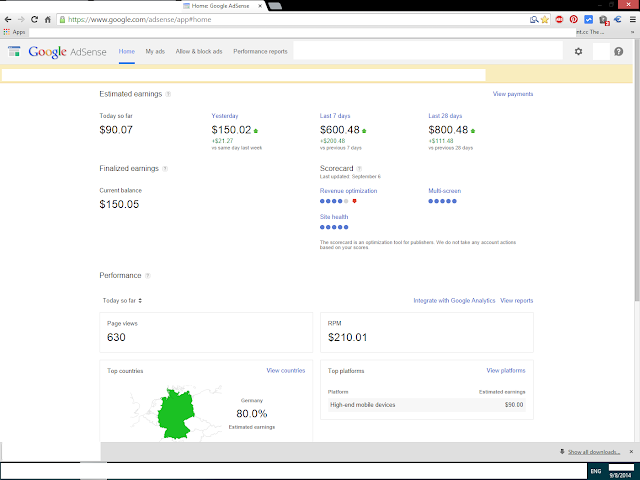Bookmark this page with the star icon

pos(544,19)
